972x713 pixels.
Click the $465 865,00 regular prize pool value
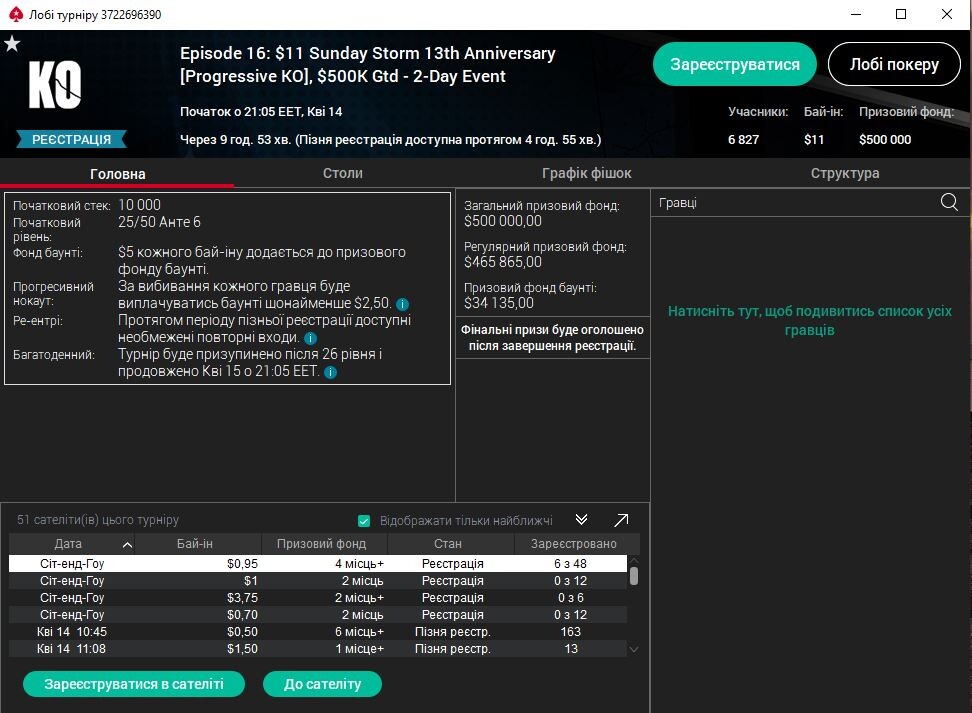pyautogui.click(x=503, y=262)
